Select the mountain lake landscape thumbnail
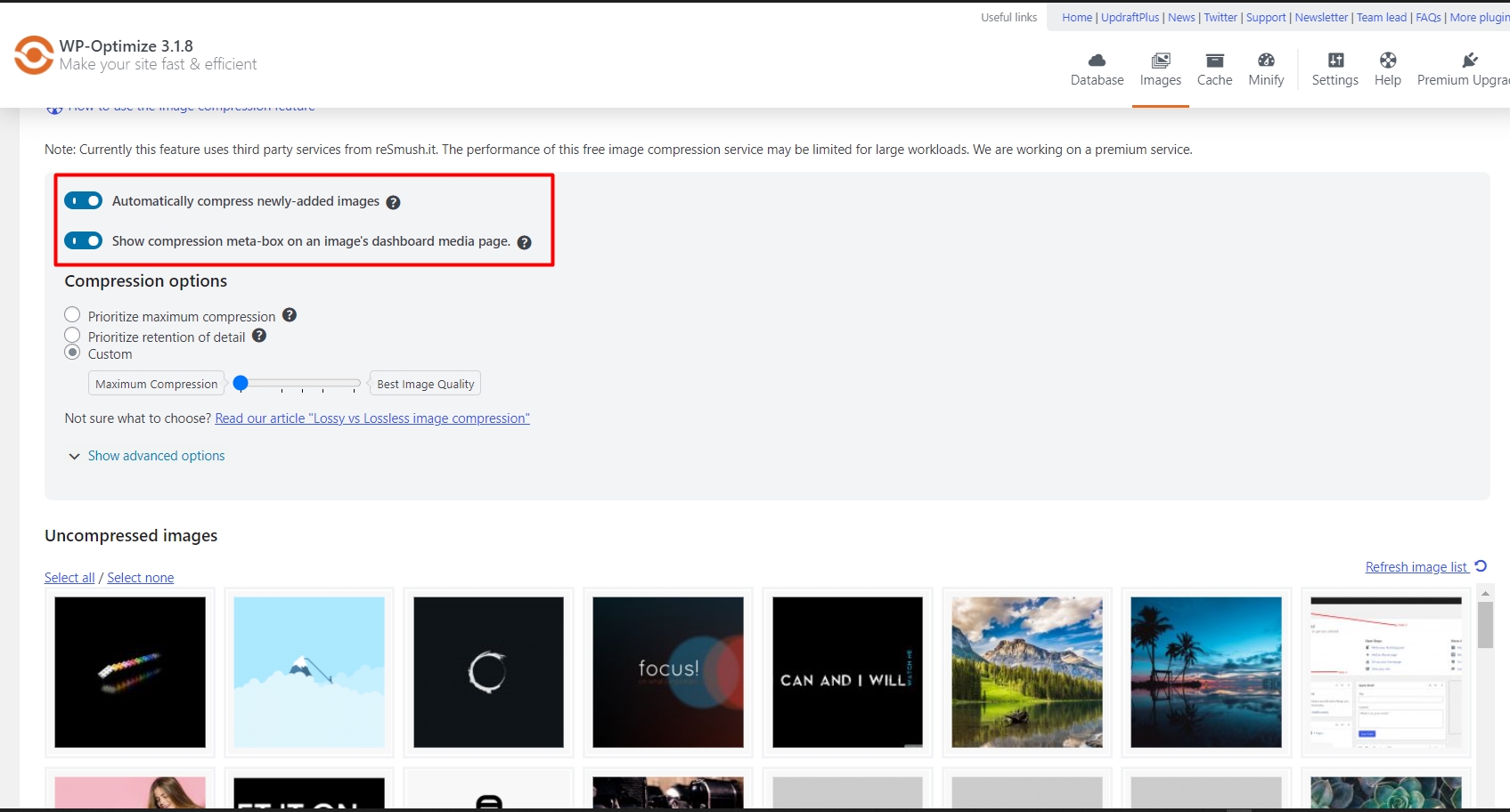 pyautogui.click(x=1027, y=672)
